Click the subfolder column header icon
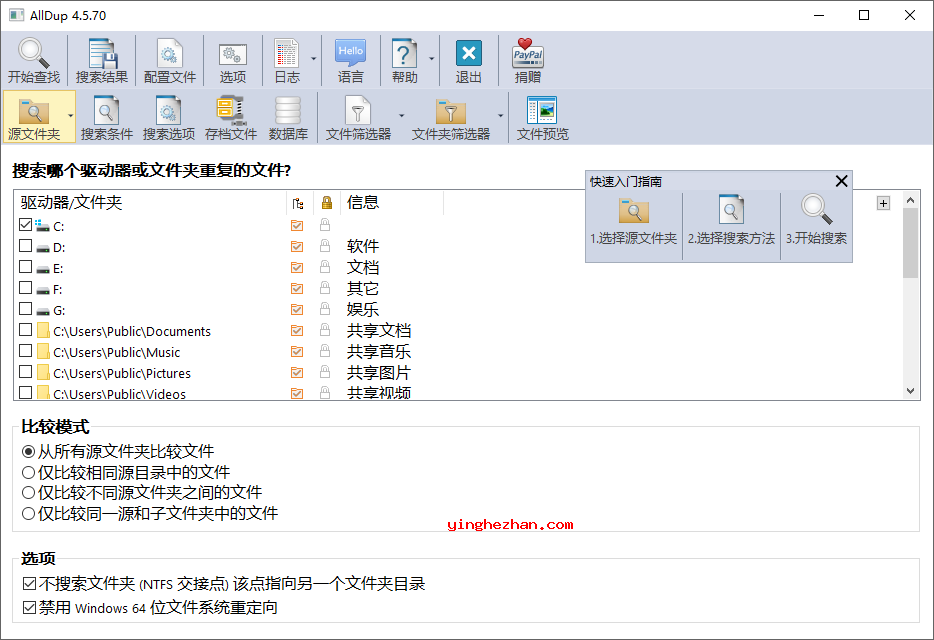The image size is (934, 640). point(298,203)
